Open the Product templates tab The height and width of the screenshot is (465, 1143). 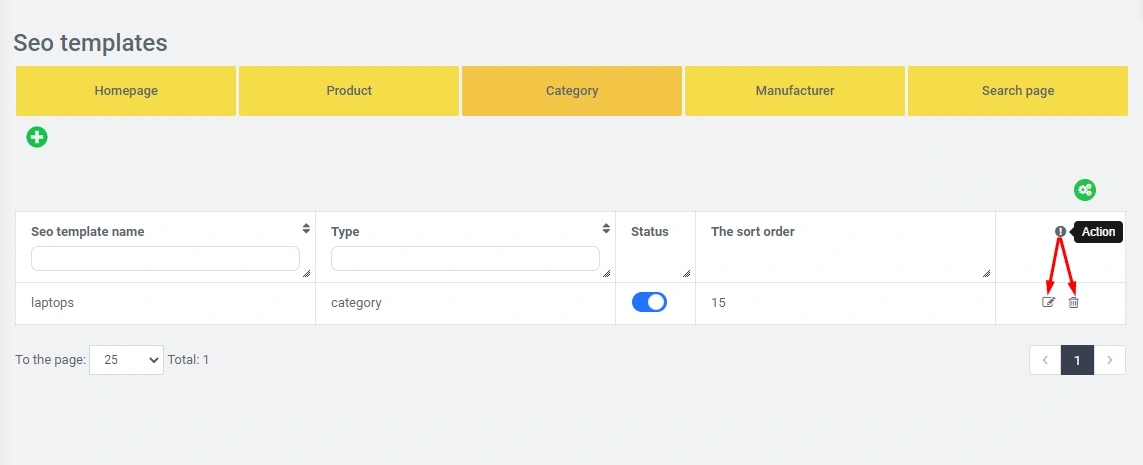tap(349, 91)
